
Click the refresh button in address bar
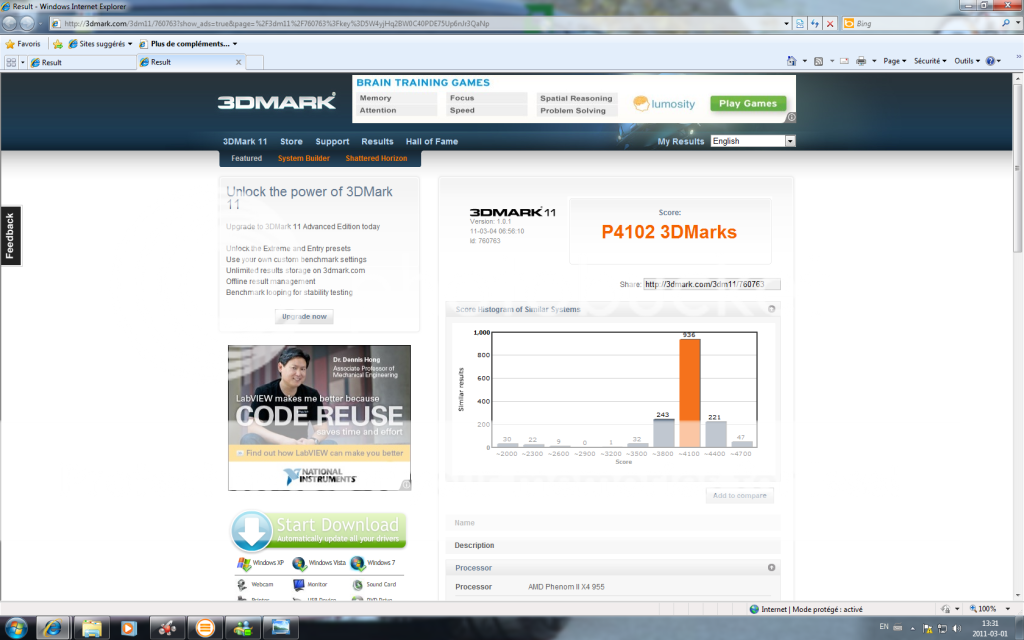point(815,23)
